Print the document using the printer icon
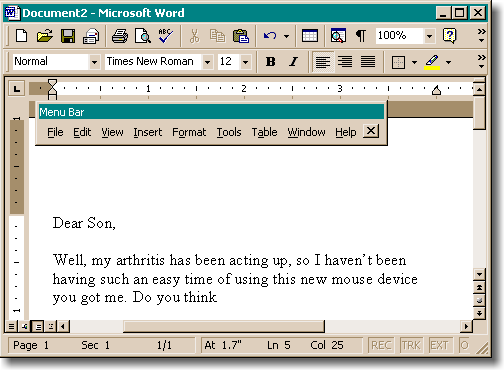The width and height of the screenshot is (504, 370). click(120, 36)
